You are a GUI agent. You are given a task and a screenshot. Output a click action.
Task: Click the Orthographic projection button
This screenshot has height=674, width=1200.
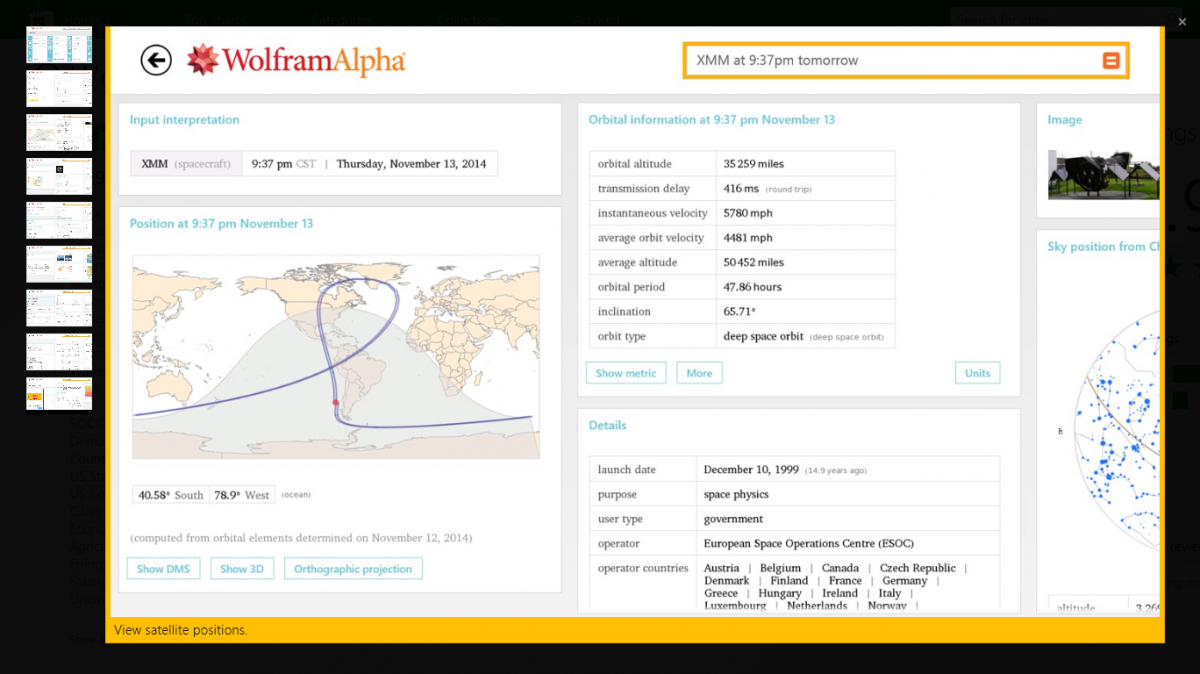click(x=353, y=568)
